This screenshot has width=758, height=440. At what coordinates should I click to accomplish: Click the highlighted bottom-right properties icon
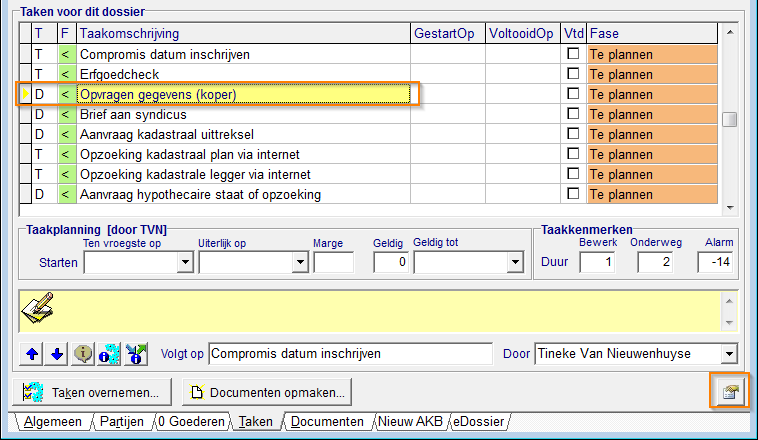(x=729, y=391)
